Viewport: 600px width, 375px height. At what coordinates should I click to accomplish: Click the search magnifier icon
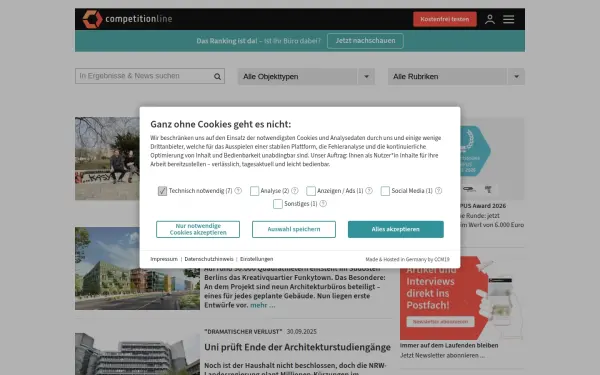[217, 77]
